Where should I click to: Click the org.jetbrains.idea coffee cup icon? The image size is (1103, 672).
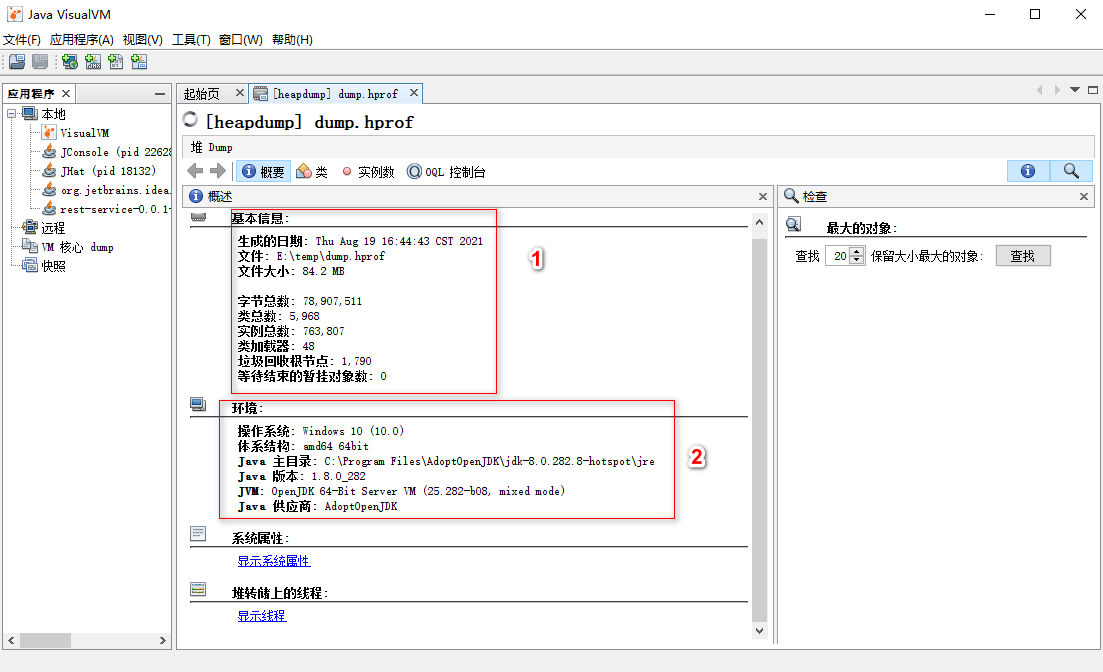tap(49, 189)
